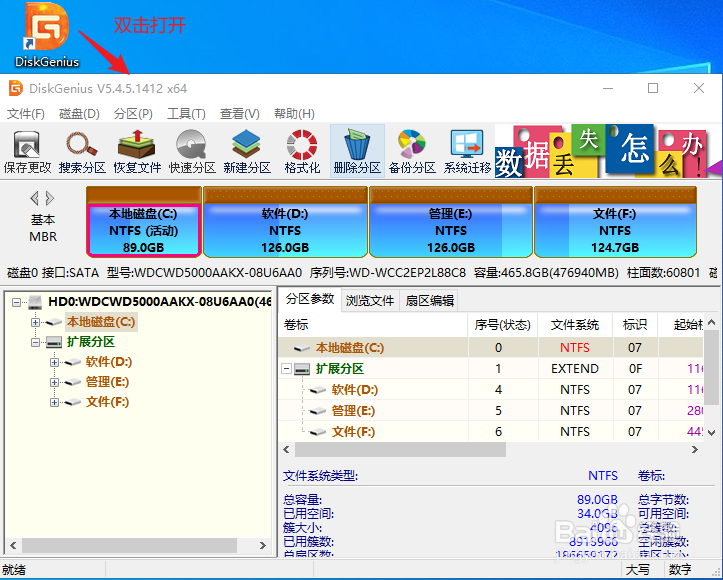The image size is (723, 580).
Task: Select 软件(D:) in the disk tree
Action: (109, 362)
